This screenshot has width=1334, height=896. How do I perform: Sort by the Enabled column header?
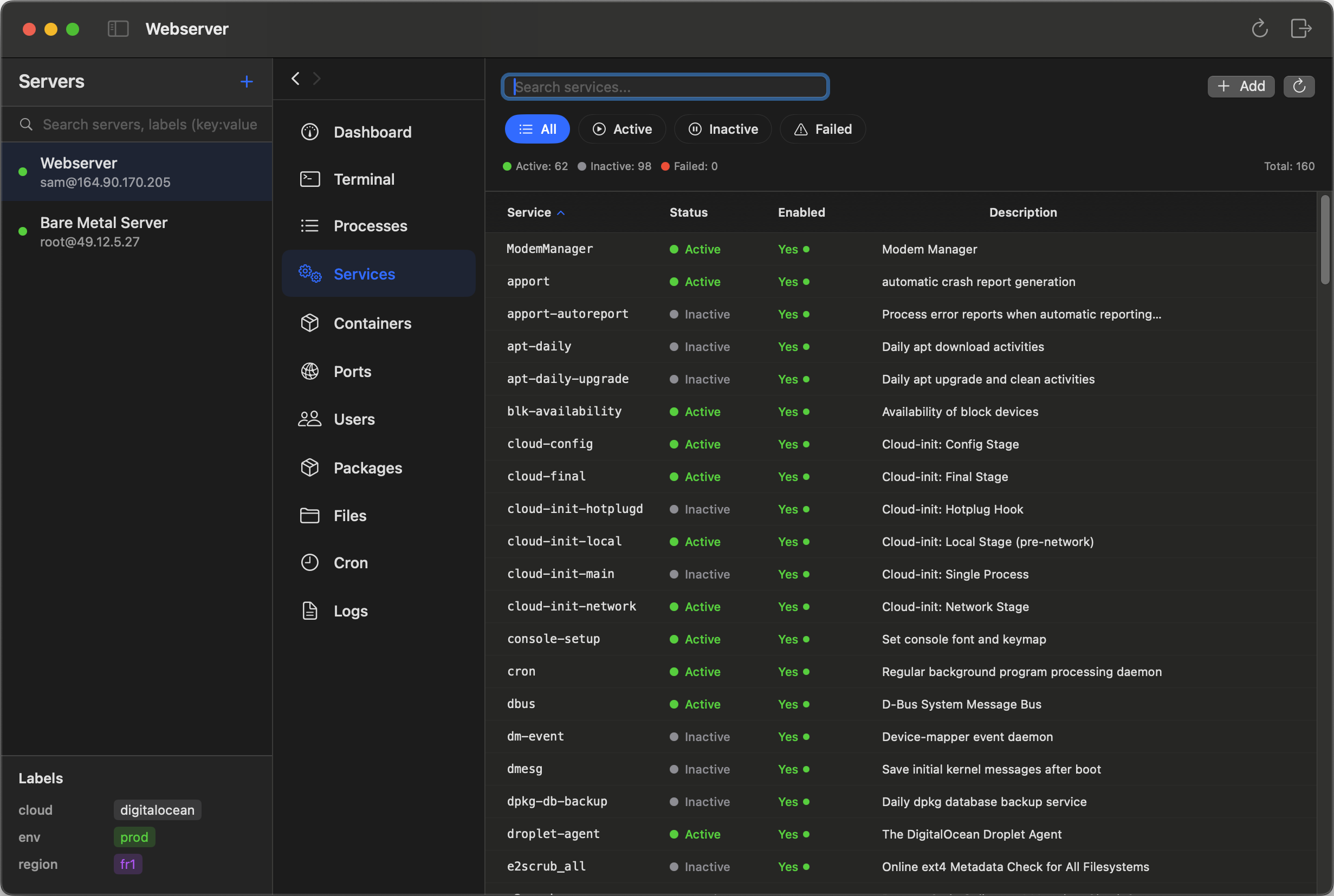pyautogui.click(x=801, y=212)
